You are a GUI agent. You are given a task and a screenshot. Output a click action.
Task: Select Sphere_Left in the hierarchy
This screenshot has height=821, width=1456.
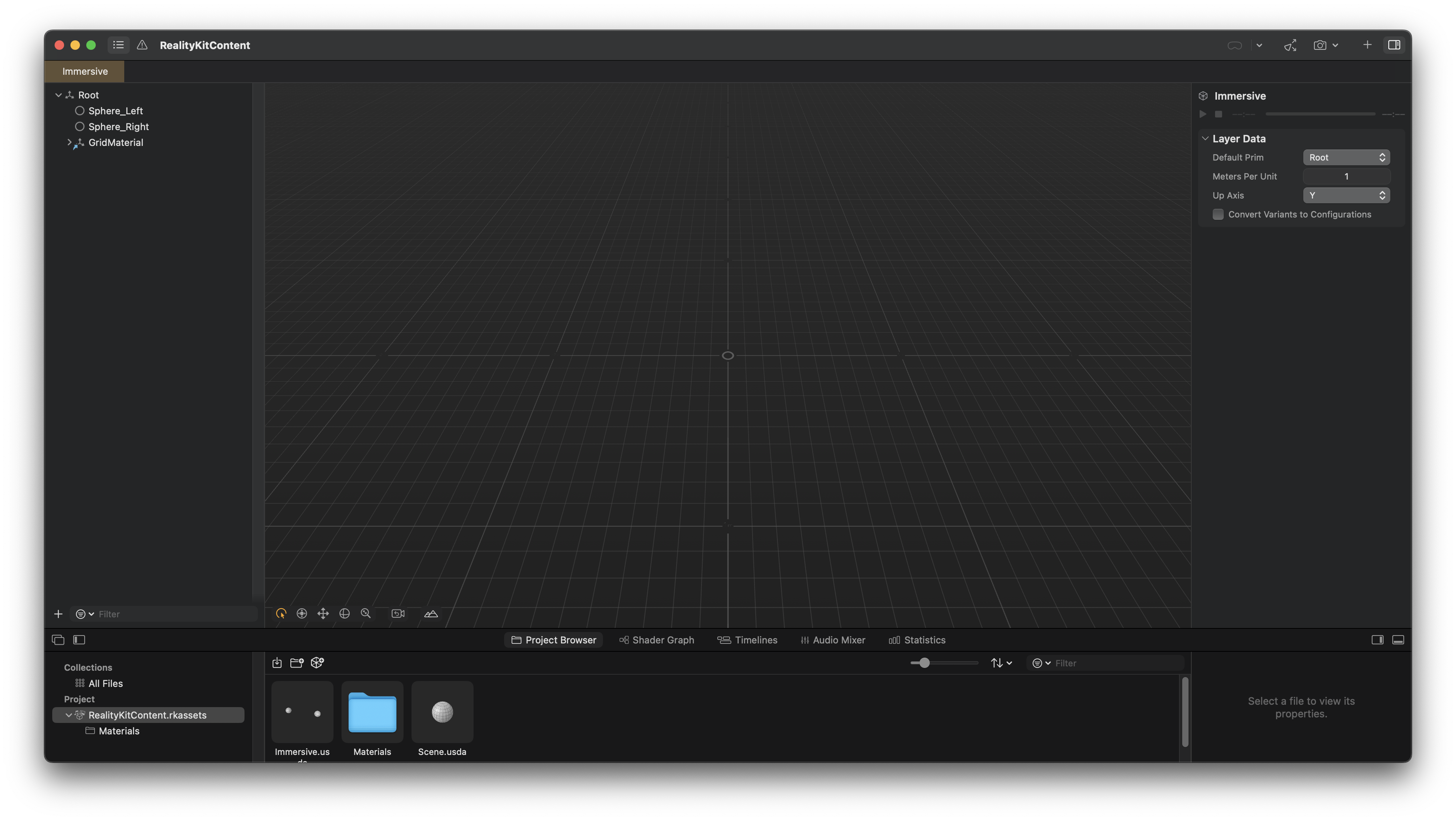tap(115, 111)
